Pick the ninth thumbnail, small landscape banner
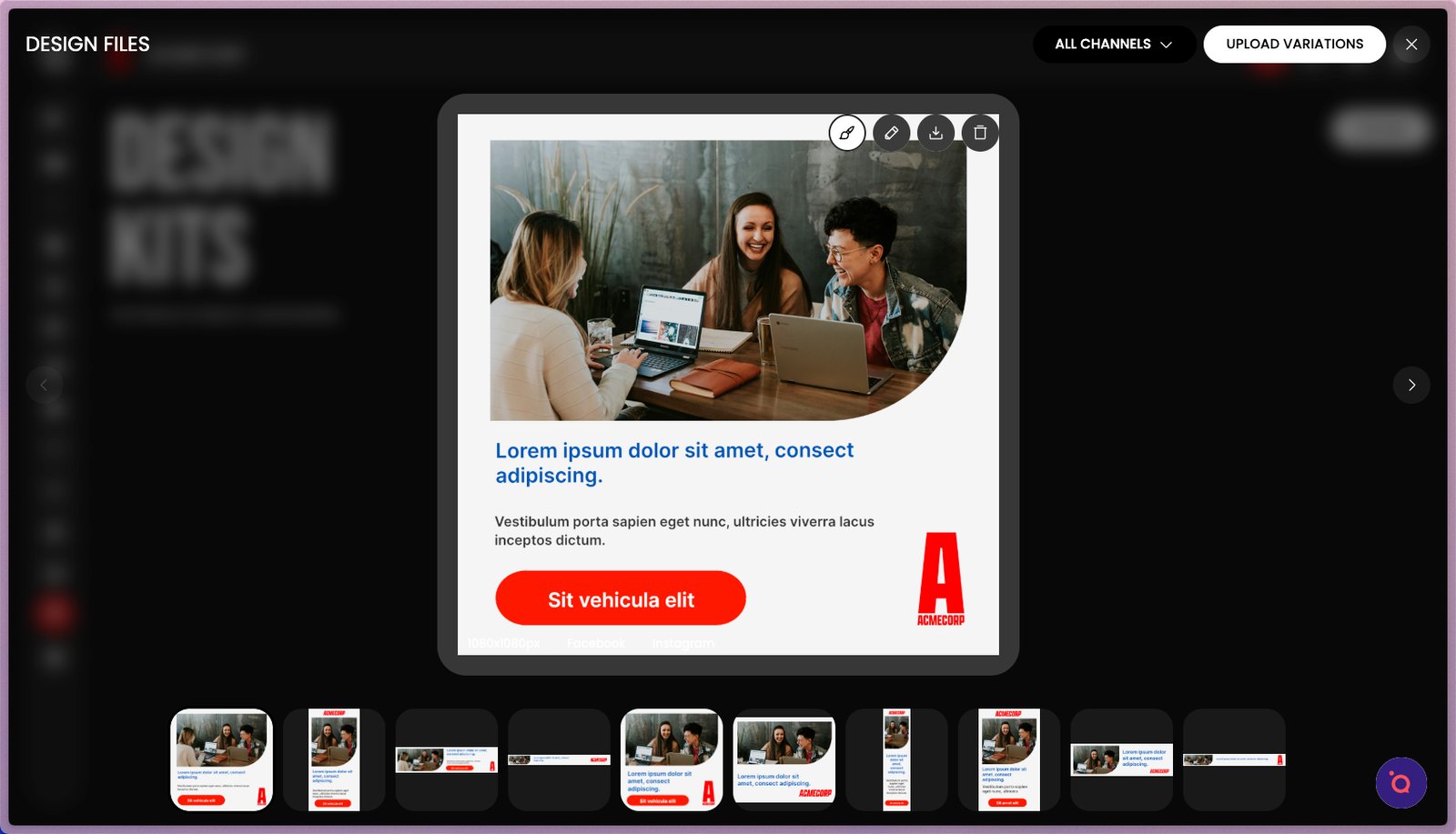 pos(1121,759)
